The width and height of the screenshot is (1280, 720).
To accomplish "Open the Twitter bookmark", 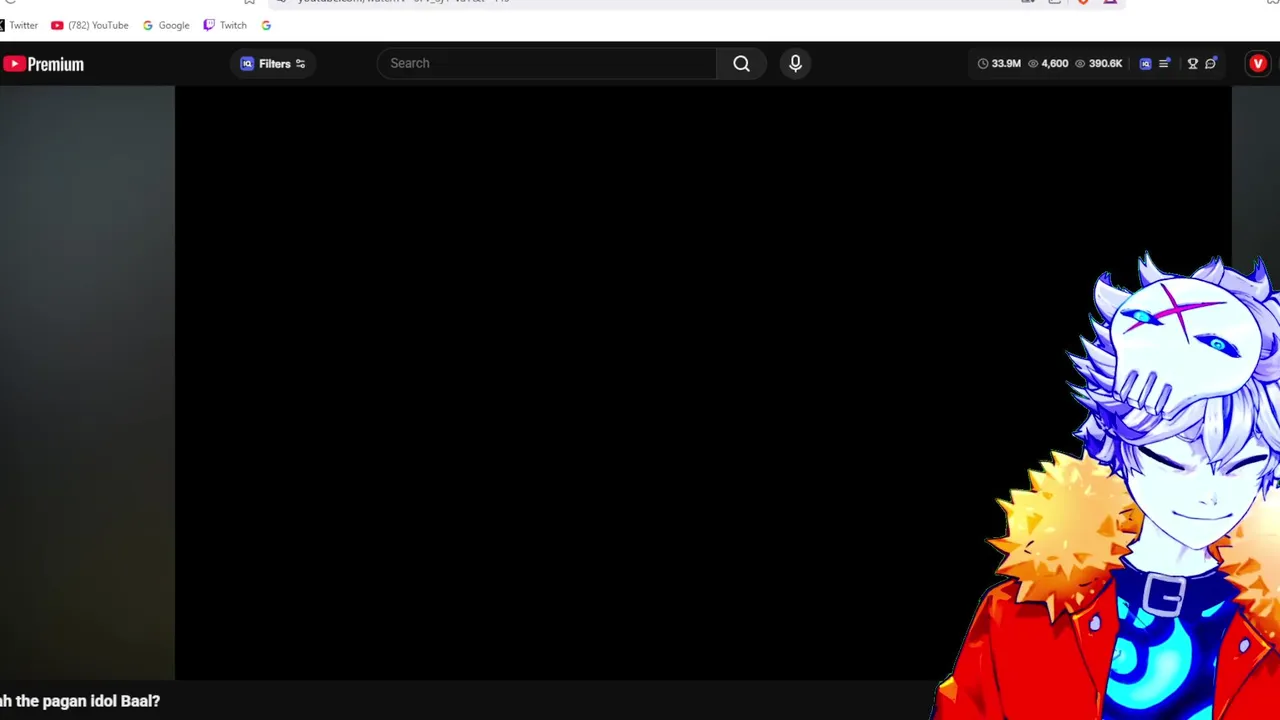I will click(18, 25).
